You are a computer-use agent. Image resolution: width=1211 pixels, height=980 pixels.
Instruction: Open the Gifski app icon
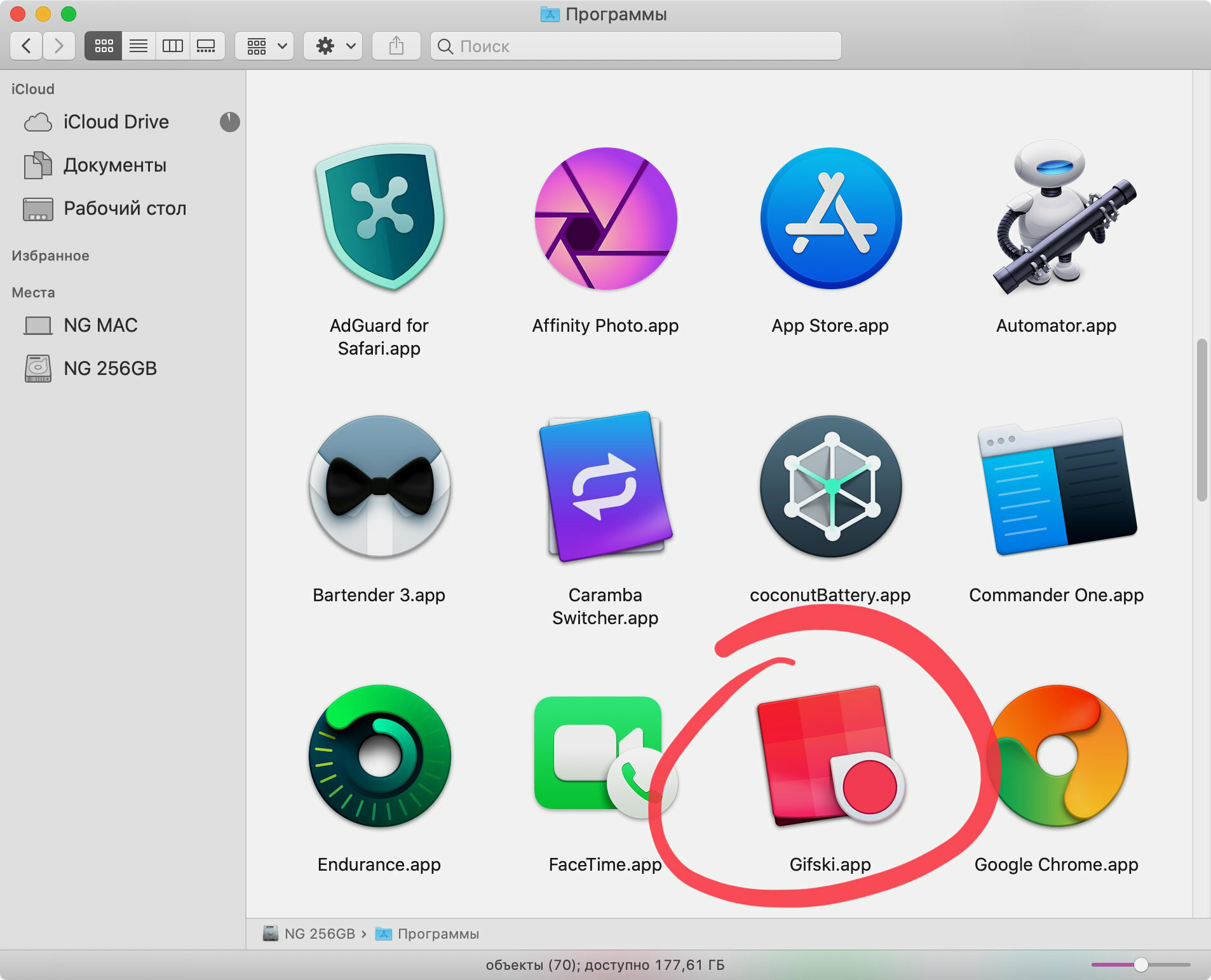click(x=830, y=756)
